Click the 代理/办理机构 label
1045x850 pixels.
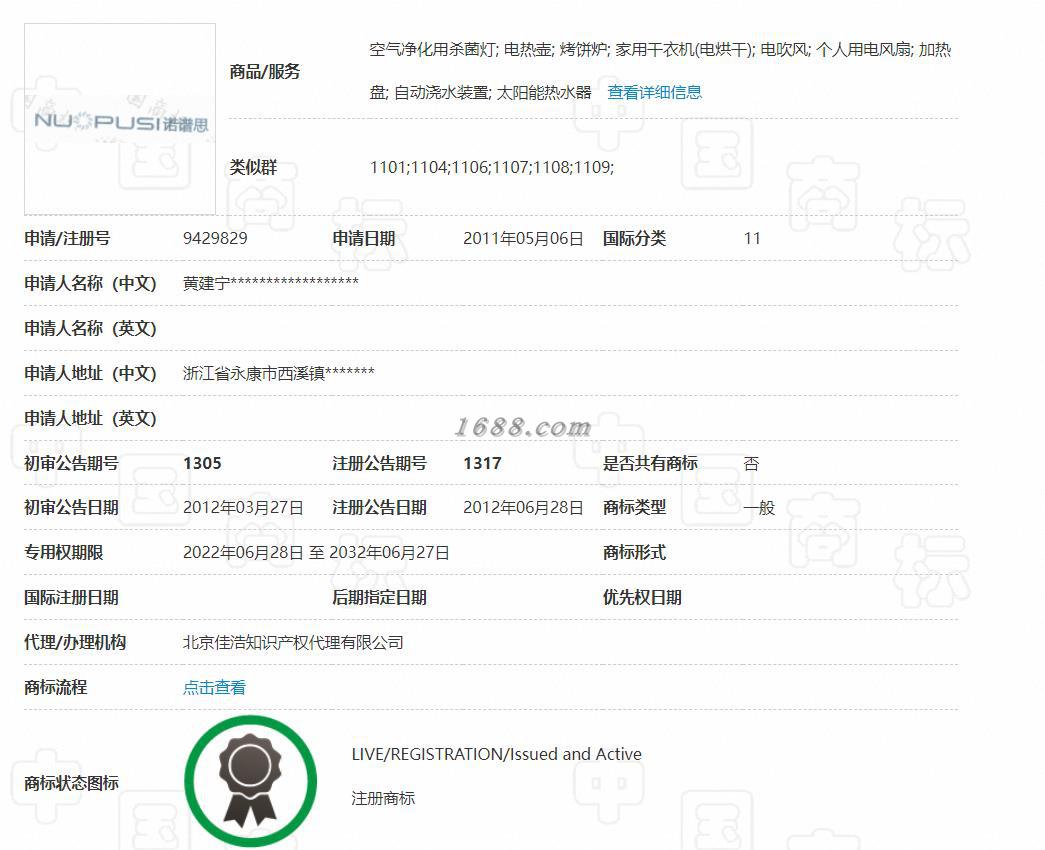point(75,643)
